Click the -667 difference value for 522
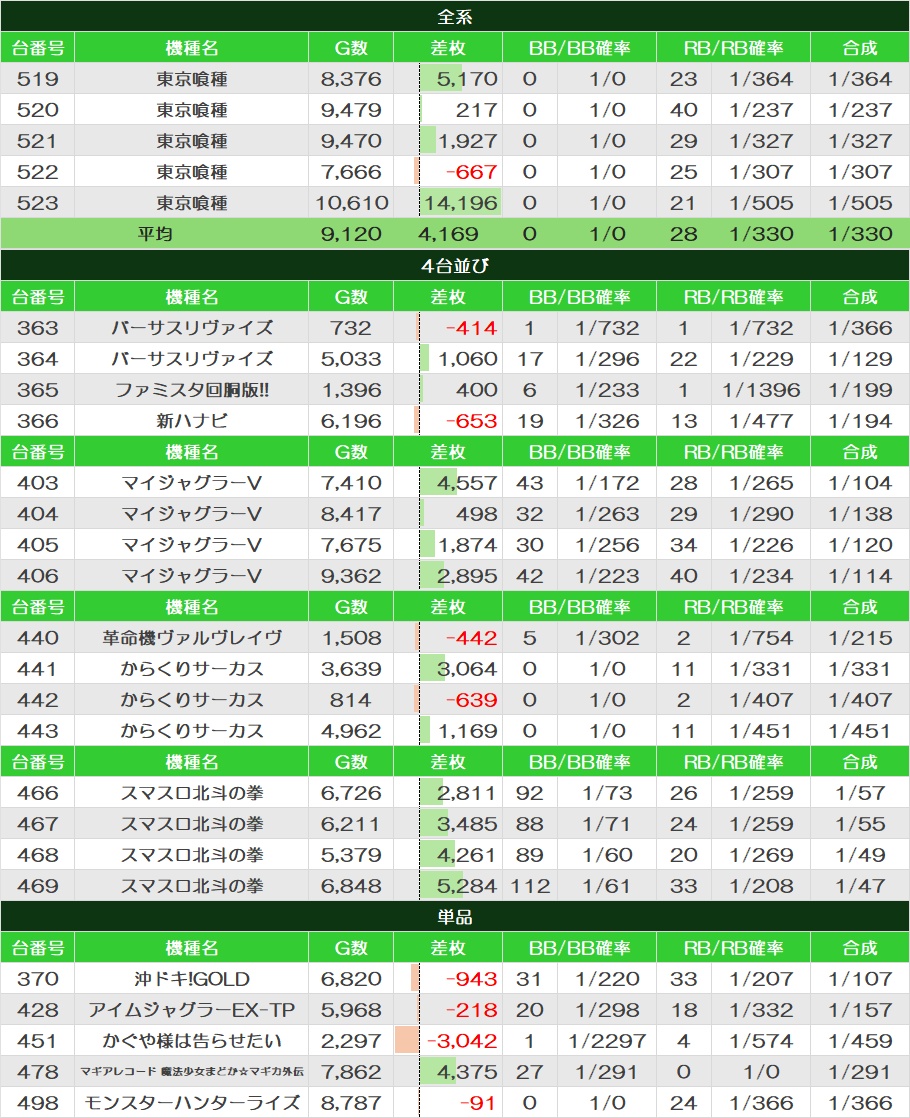 click(x=471, y=172)
